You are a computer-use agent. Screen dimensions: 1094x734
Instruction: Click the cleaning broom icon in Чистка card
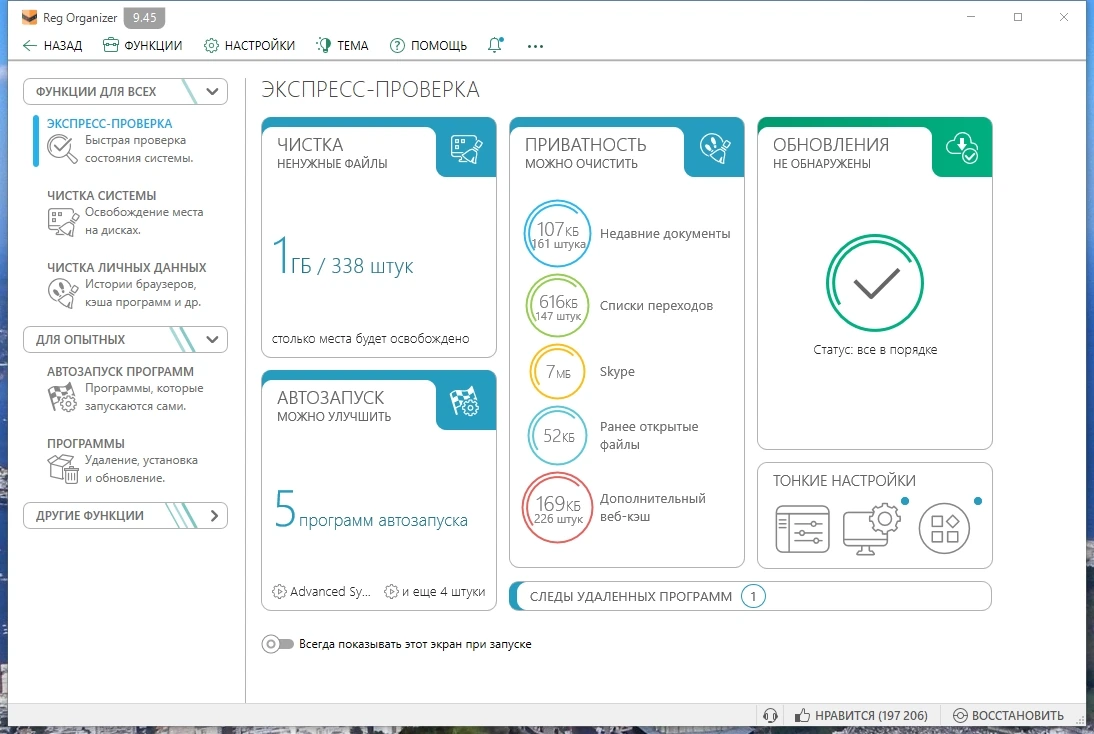click(x=466, y=149)
